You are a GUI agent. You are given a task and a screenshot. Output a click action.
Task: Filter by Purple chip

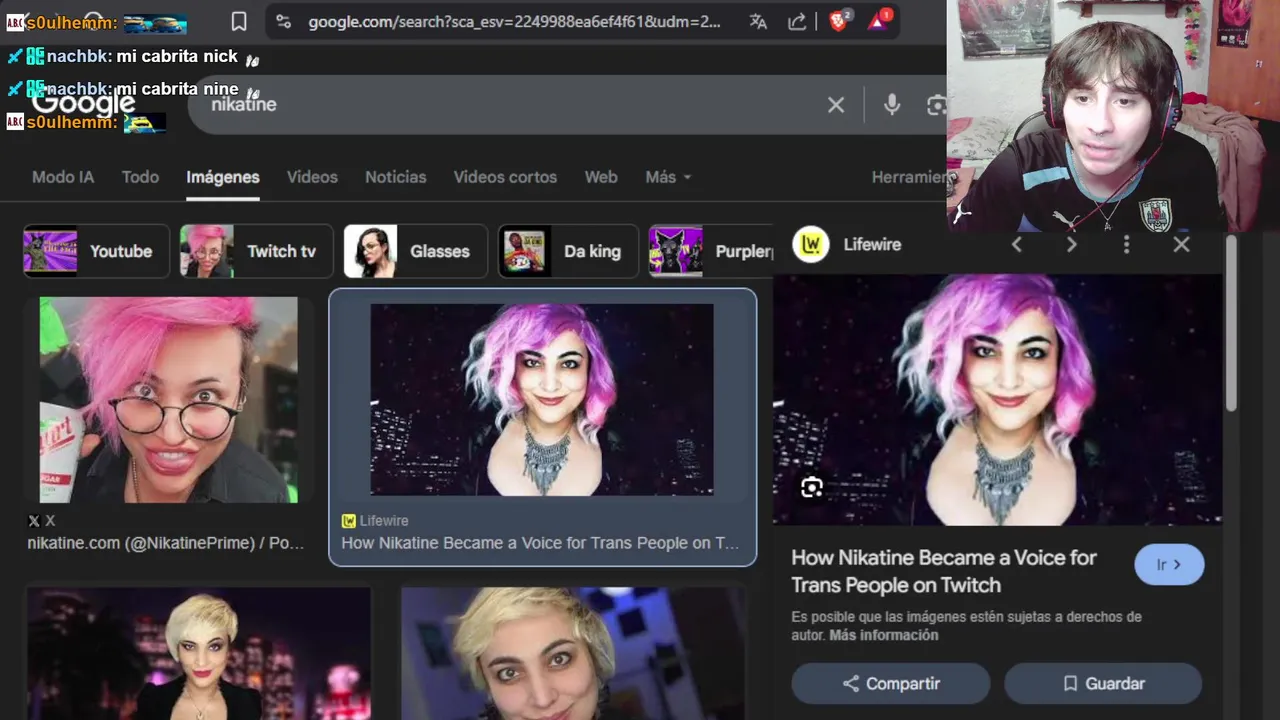point(711,251)
